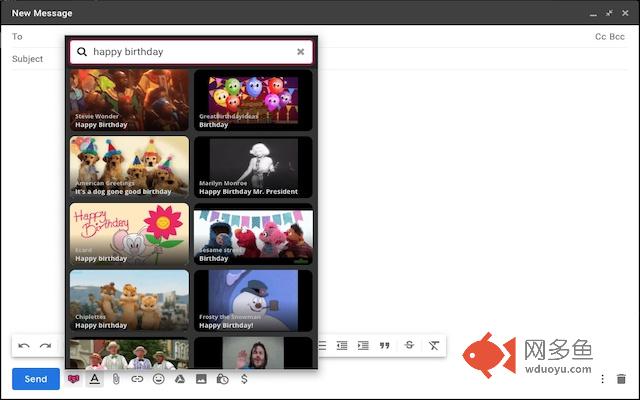Add Cc recipients link
This screenshot has width=640, height=400.
click(x=600, y=37)
